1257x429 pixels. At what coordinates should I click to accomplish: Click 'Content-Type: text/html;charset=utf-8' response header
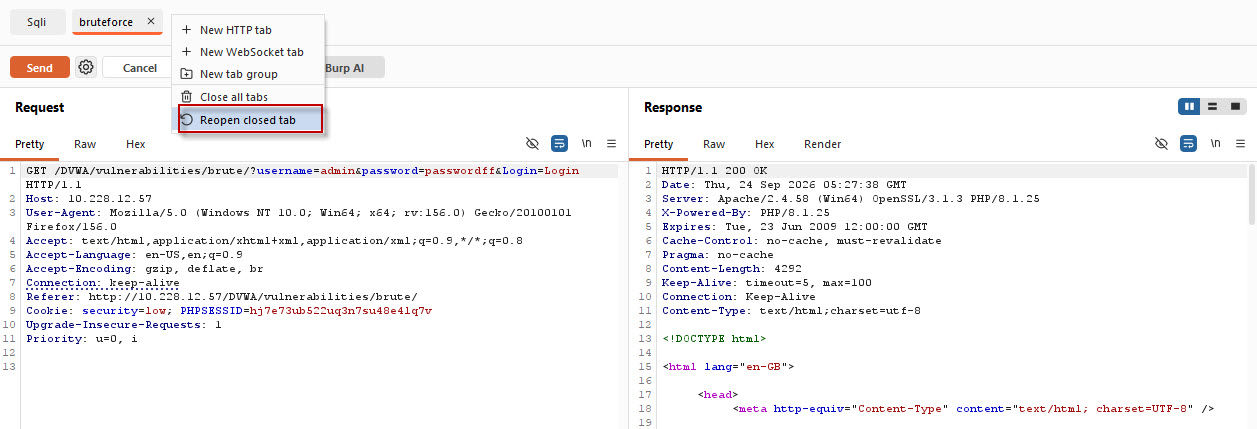tap(792, 311)
